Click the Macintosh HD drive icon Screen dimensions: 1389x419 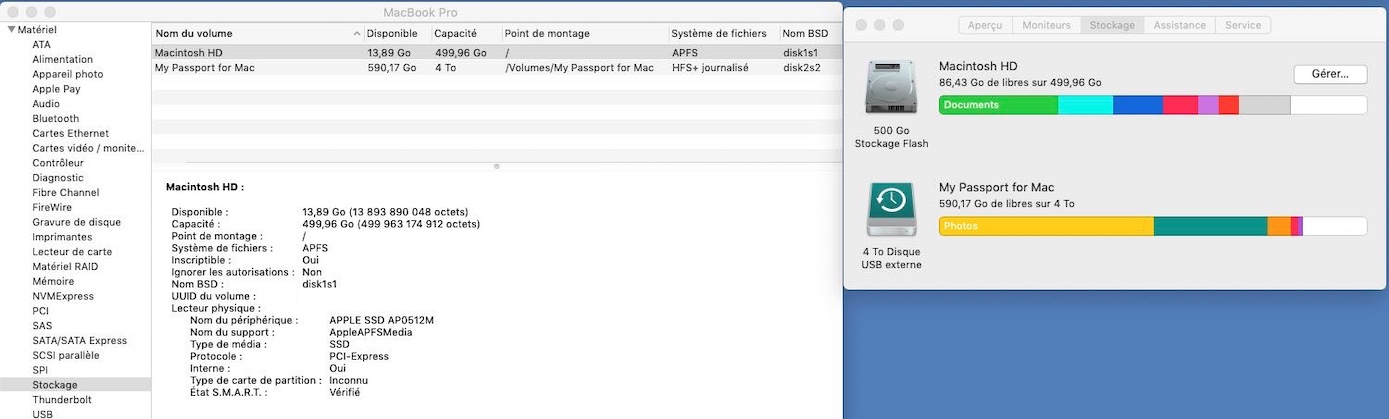pyautogui.click(x=891, y=88)
